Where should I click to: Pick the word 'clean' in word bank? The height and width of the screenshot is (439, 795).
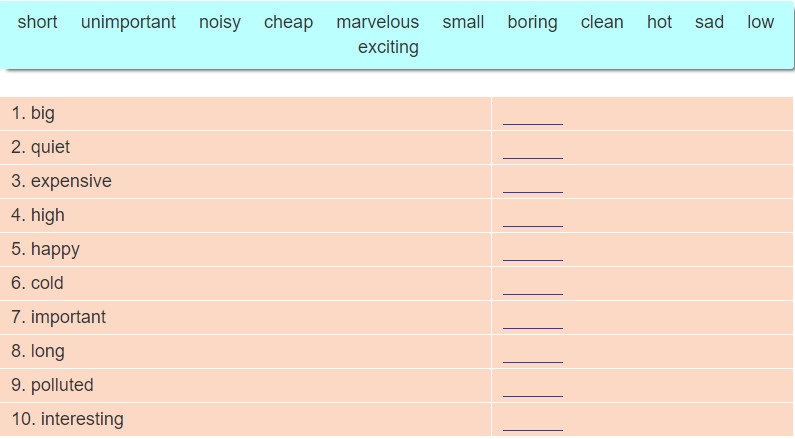pos(602,22)
